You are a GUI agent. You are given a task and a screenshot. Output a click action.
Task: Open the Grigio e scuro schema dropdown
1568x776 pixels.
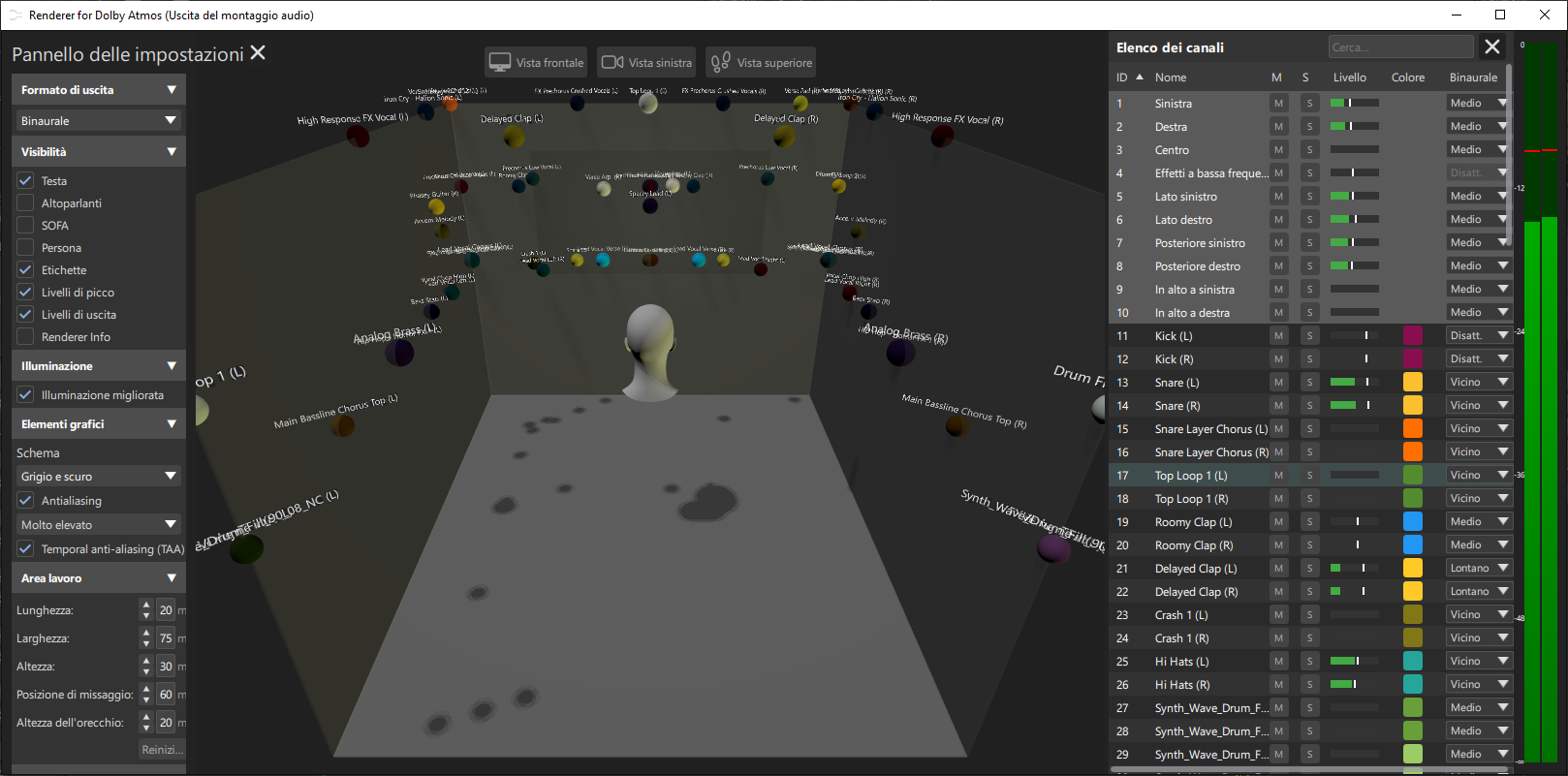(x=99, y=477)
